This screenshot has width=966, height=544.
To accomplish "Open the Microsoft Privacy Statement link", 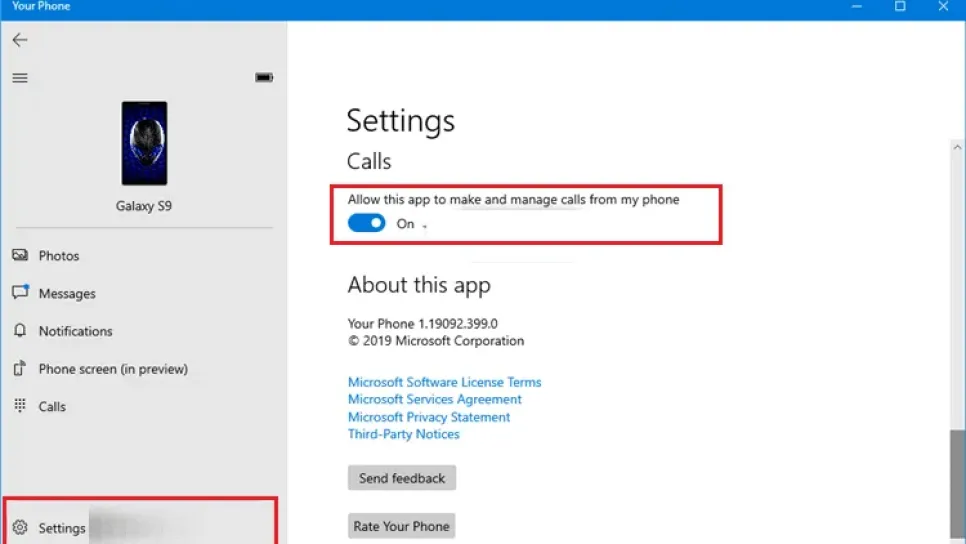I will [x=429, y=417].
